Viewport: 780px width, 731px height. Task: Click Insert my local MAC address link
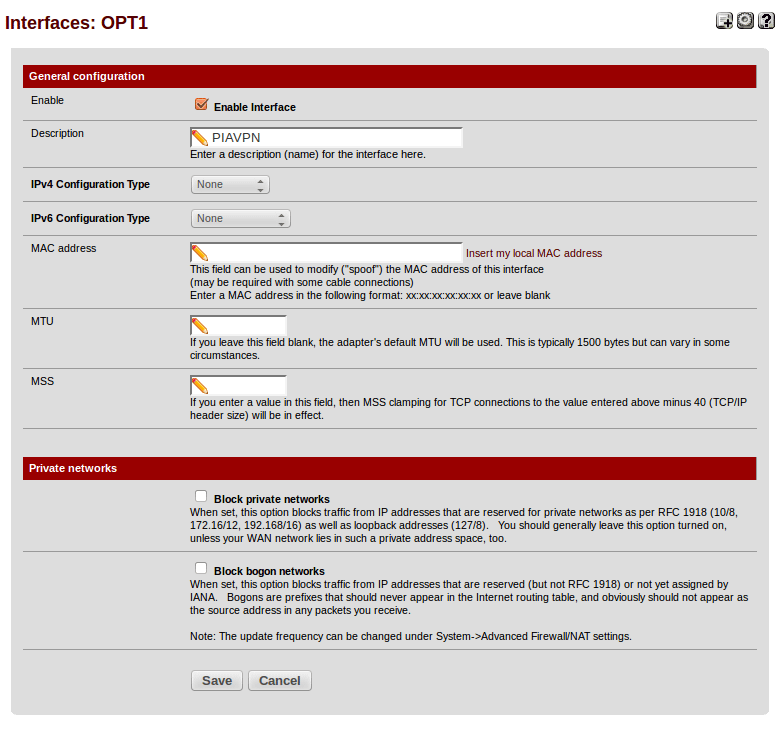[534, 253]
